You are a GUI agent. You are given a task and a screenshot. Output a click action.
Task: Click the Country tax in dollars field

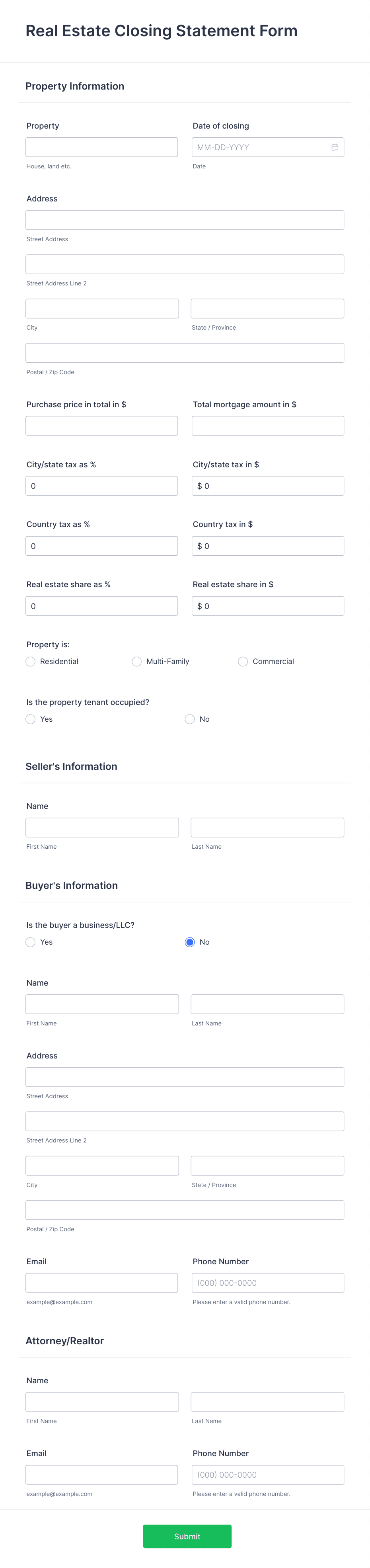click(268, 545)
